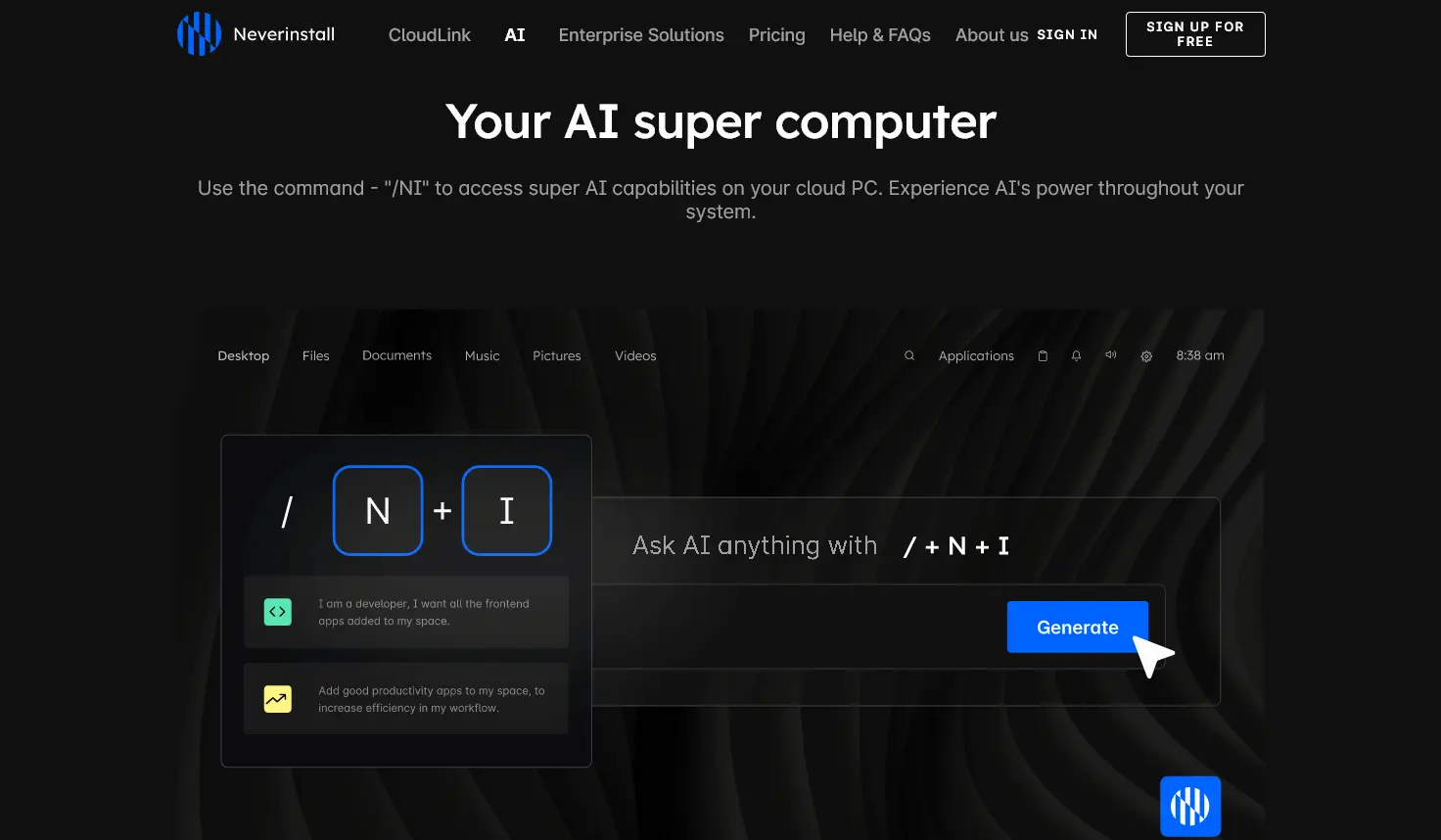Open the About us page
Screen dimensions: 1441x840
click(x=992, y=35)
